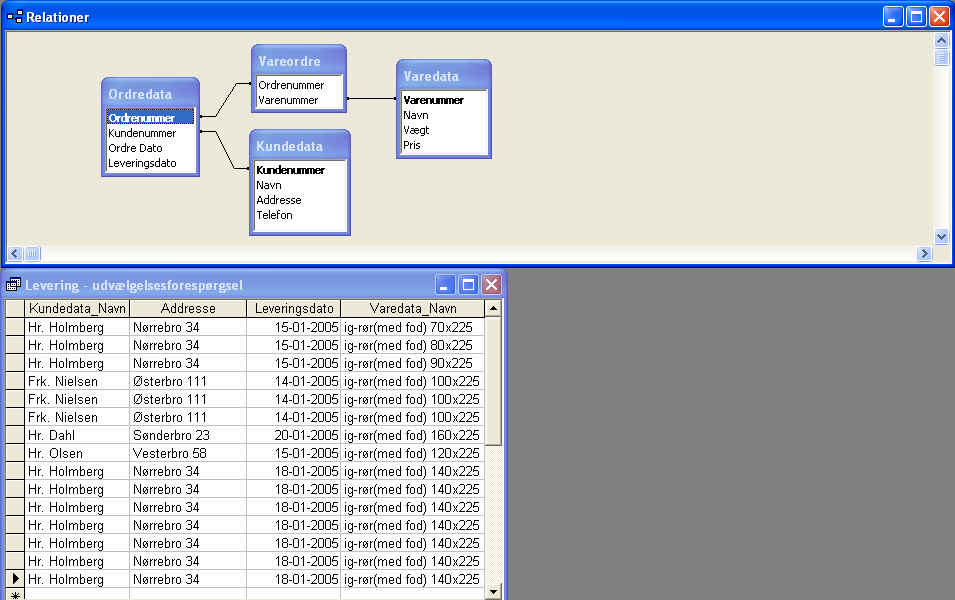Minimize the Levering query window

click(x=446, y=285)
